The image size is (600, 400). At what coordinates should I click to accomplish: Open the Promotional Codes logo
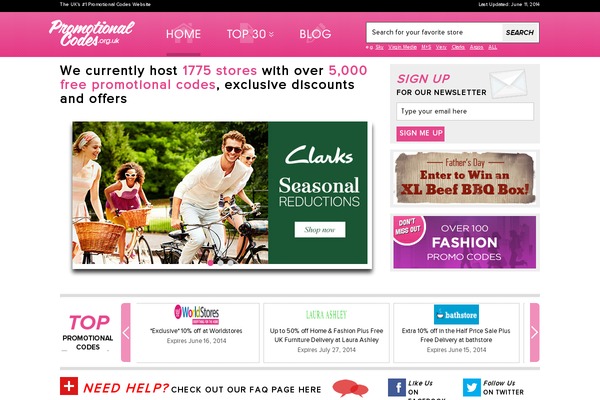(92, 33)
